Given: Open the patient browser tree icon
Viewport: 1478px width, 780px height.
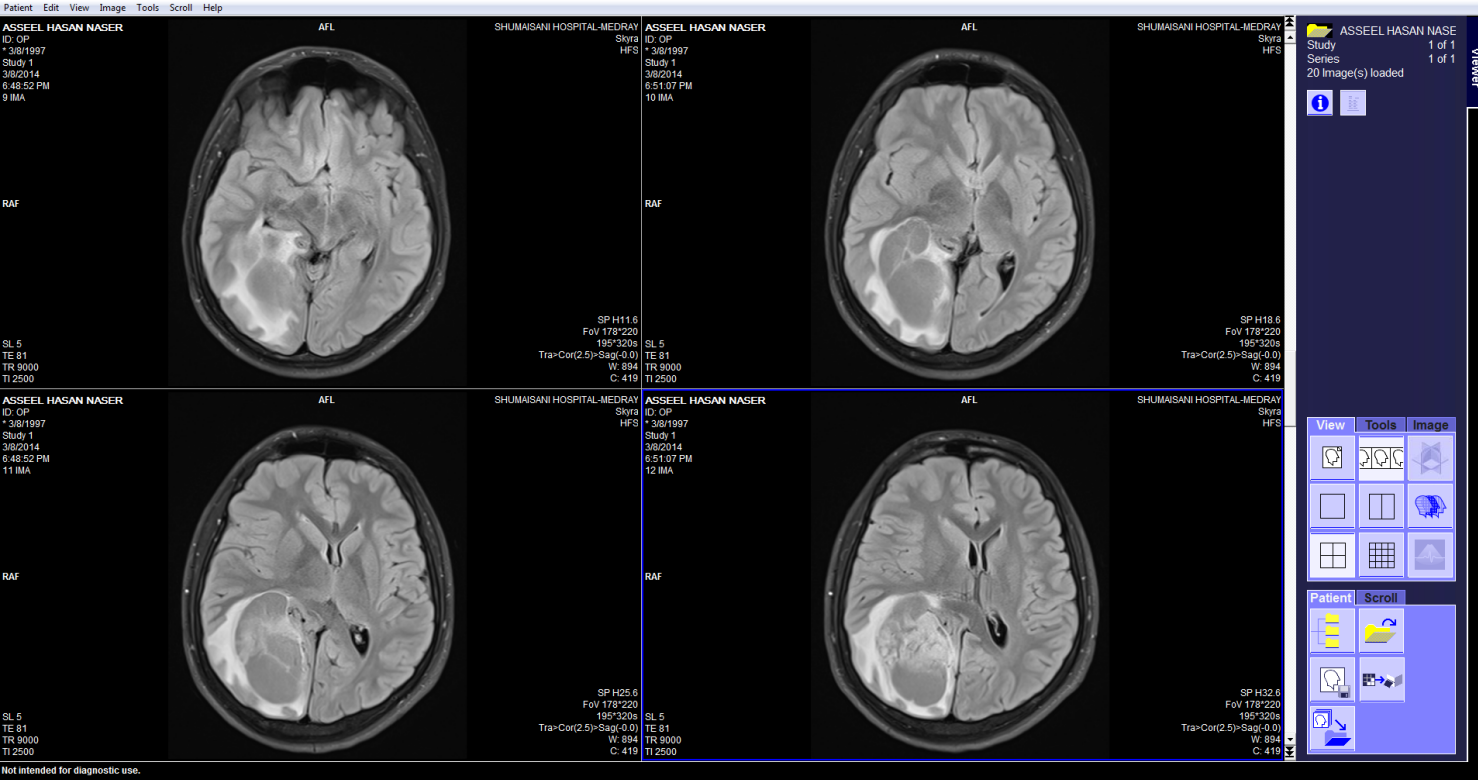Looking at the screenshot, I should (x=1332, y=631).
